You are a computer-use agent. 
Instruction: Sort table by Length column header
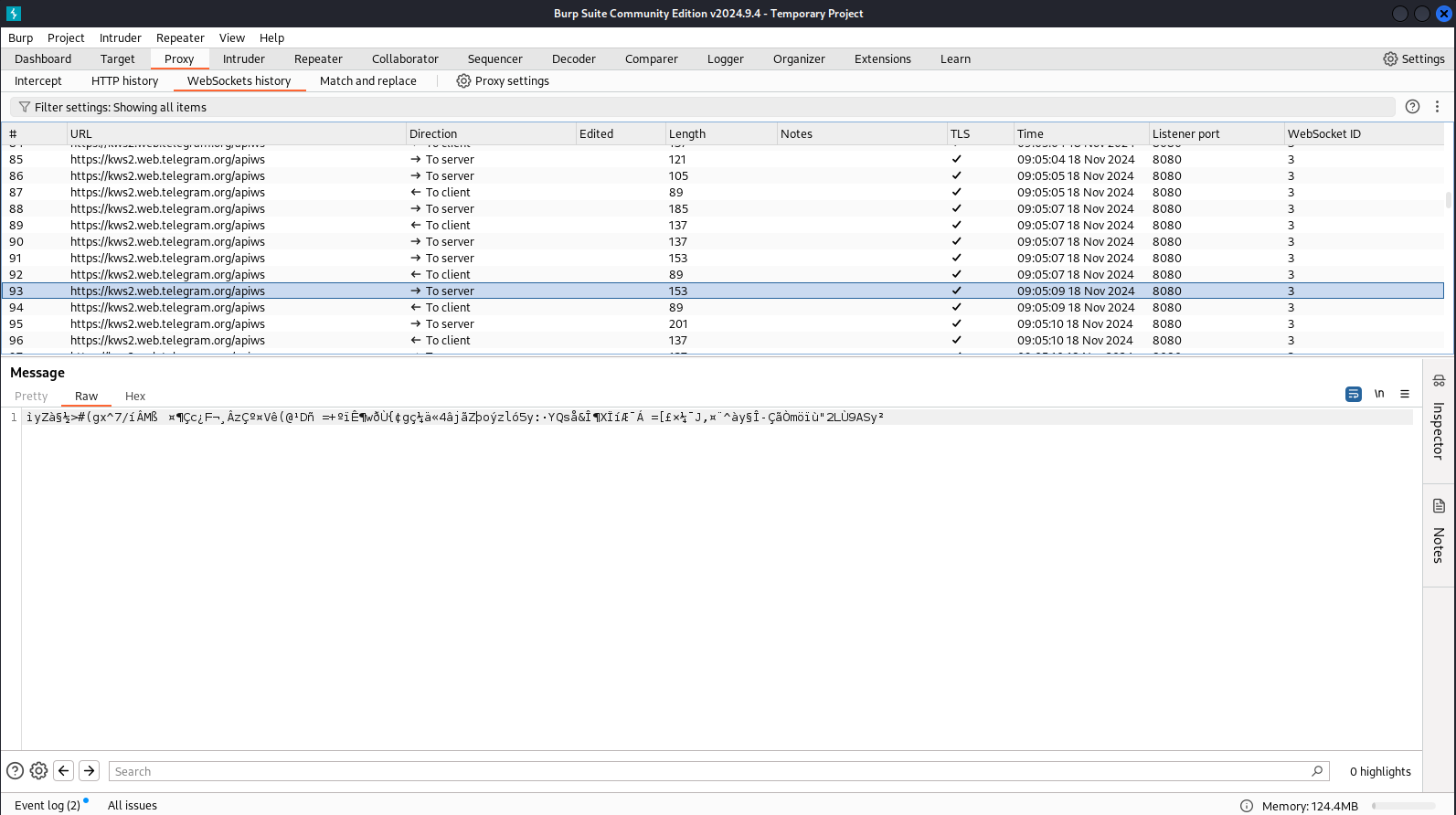coord(720,133)
